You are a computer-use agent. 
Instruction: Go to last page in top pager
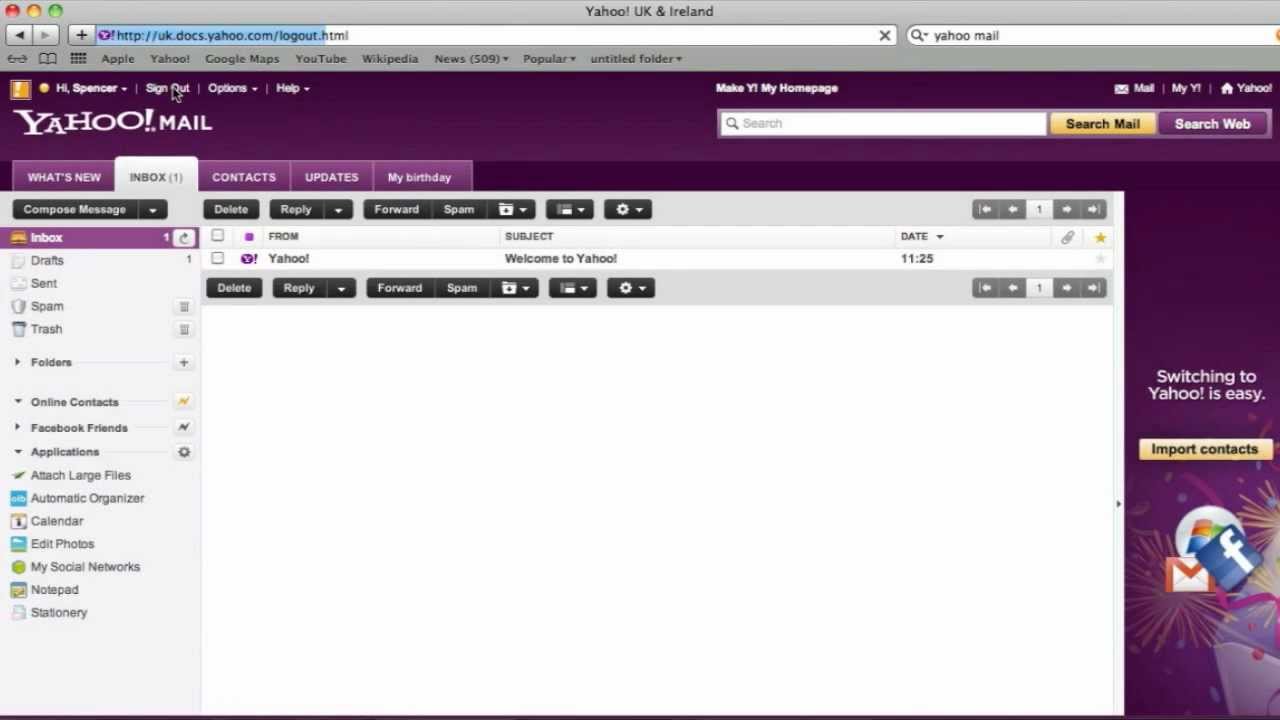pyautogui.click(x=1093, y=209)
